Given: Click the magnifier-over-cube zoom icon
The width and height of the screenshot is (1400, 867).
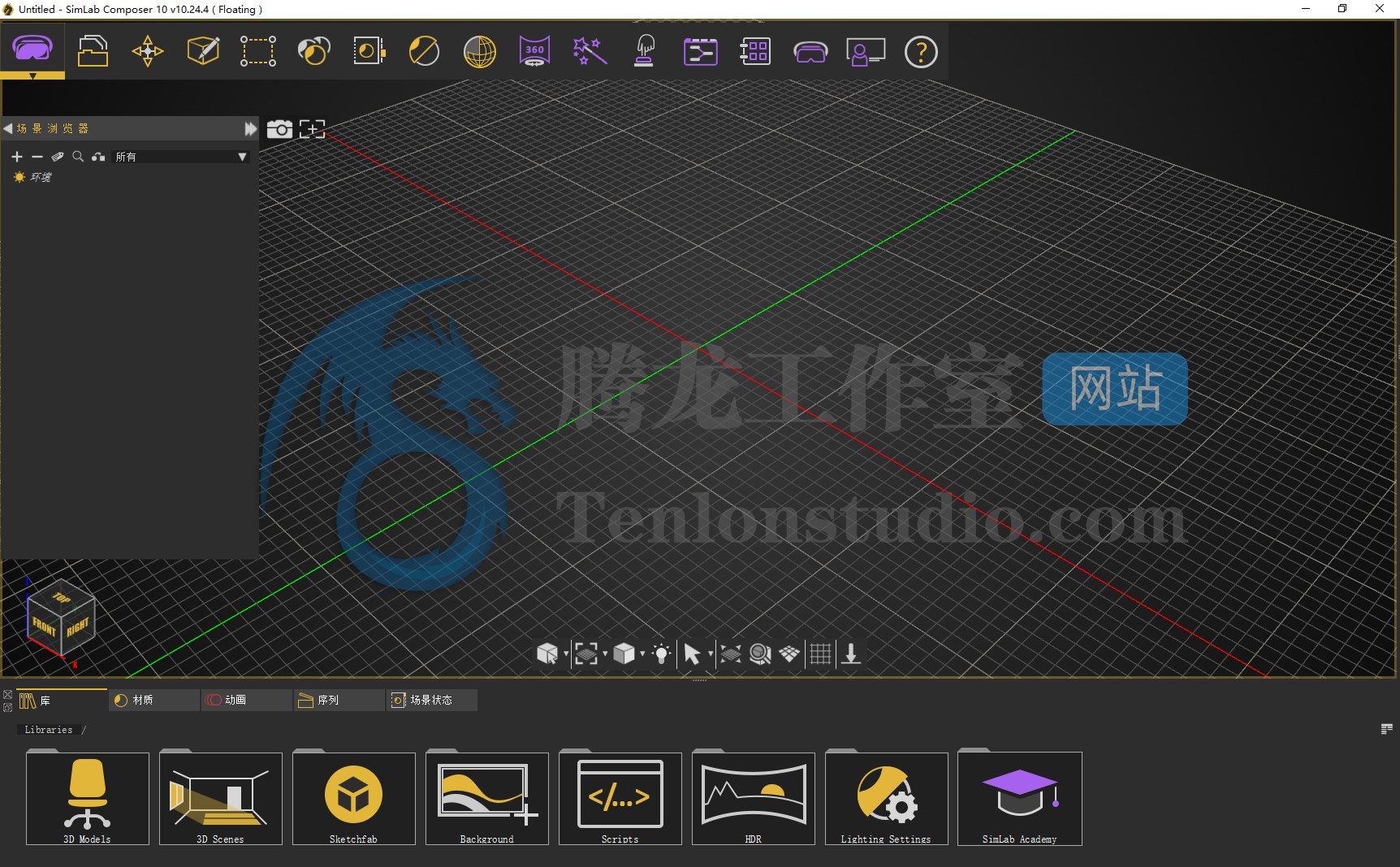Looking at the screenshot, I should pos(760,653).
